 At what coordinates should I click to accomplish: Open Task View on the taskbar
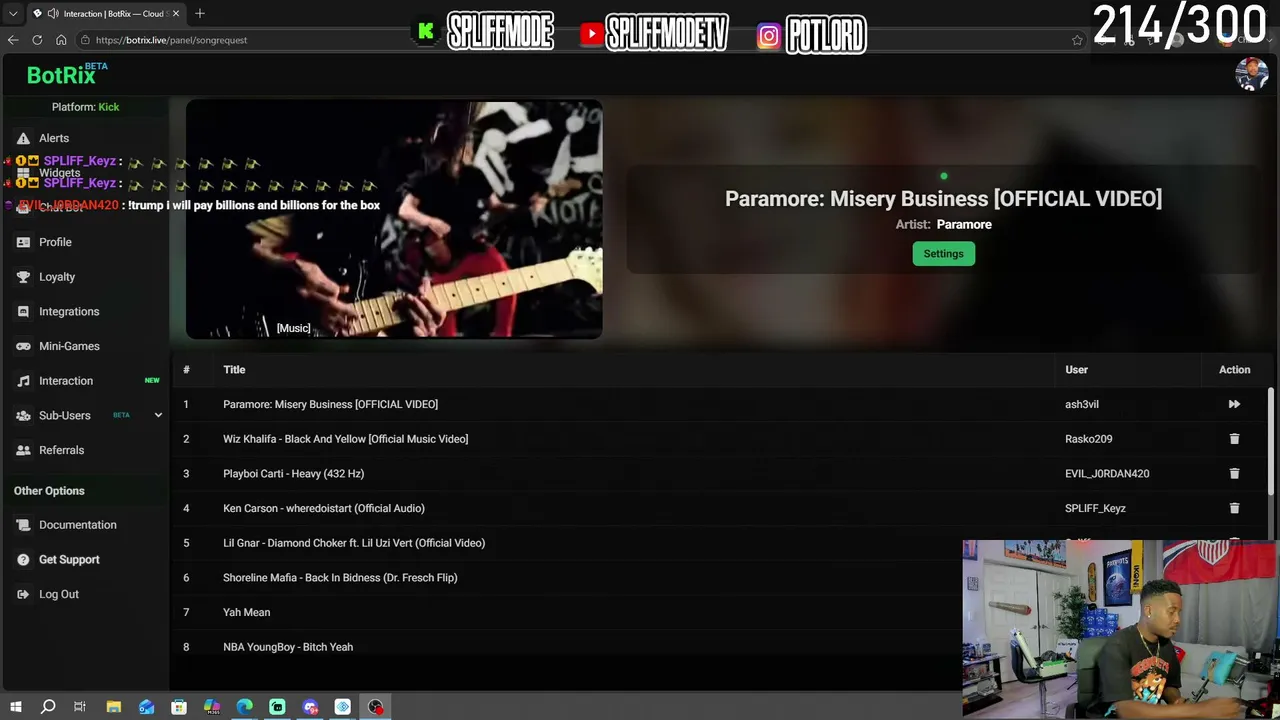80,707
